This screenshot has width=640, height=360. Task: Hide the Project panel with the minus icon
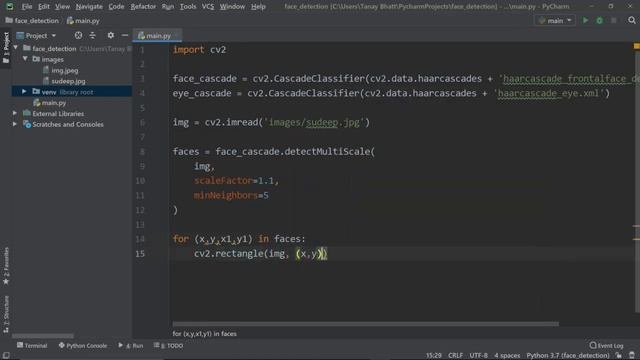click(125, 36)
